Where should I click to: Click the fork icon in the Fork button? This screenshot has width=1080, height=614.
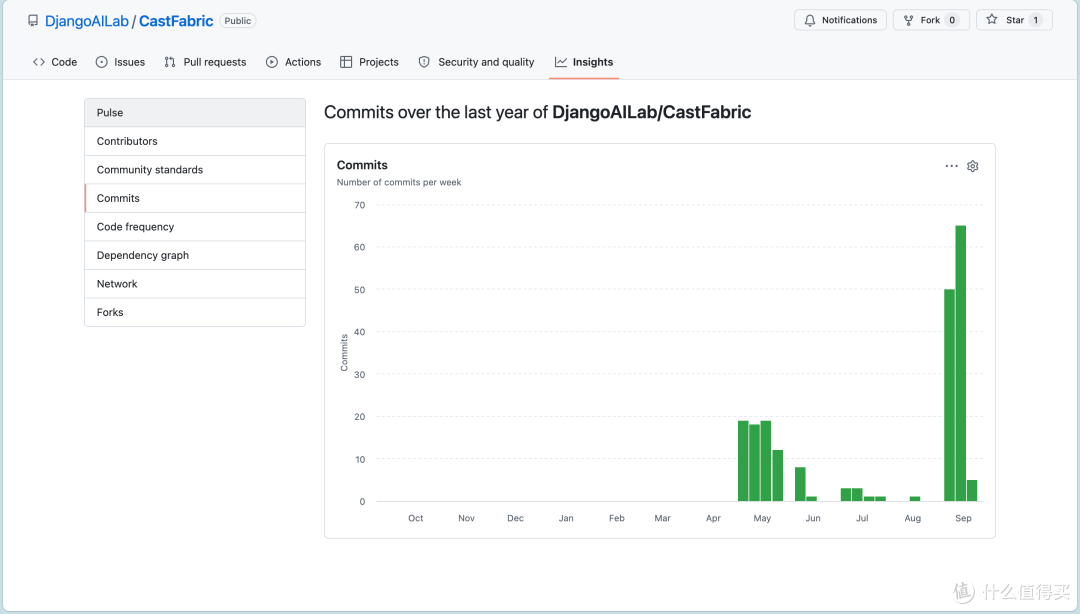pos(908,20)
